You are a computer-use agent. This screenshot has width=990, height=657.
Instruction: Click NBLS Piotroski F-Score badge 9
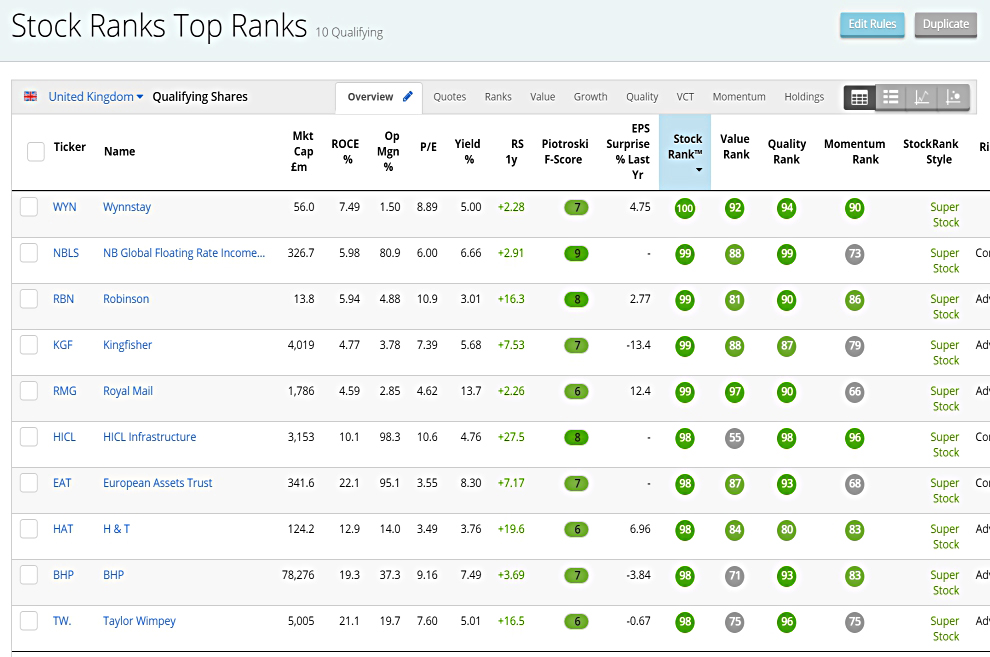click(576, 253)
